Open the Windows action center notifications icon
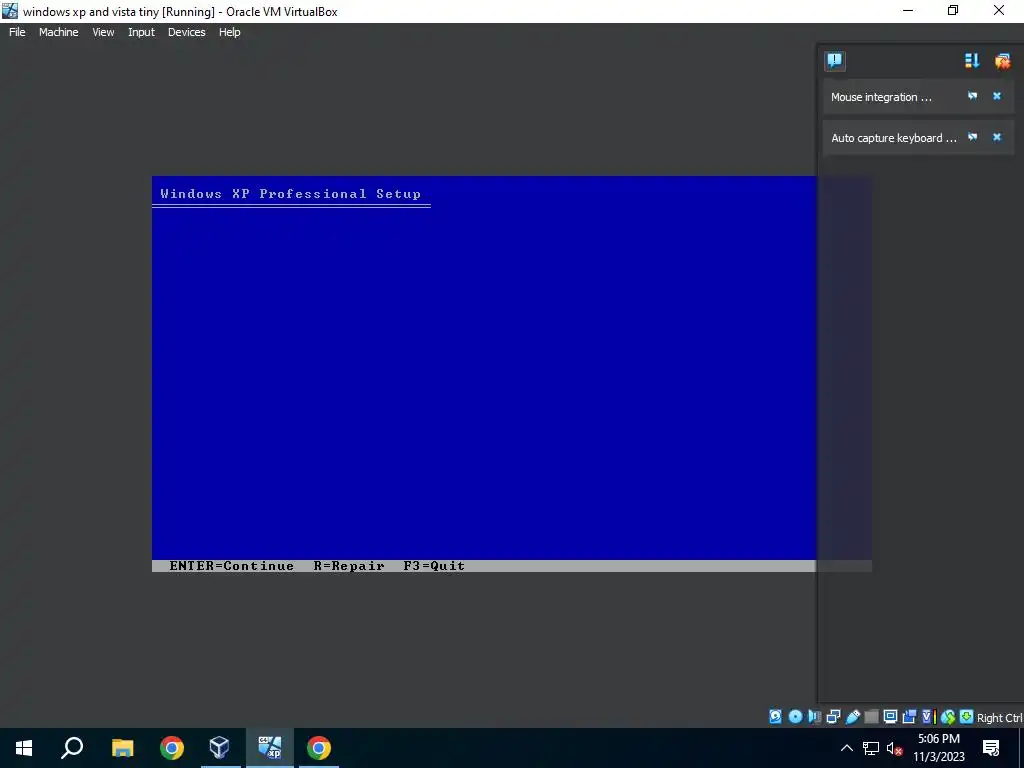Image resolution: width=1024 pixels, height=768 pixels. point(991,748)
